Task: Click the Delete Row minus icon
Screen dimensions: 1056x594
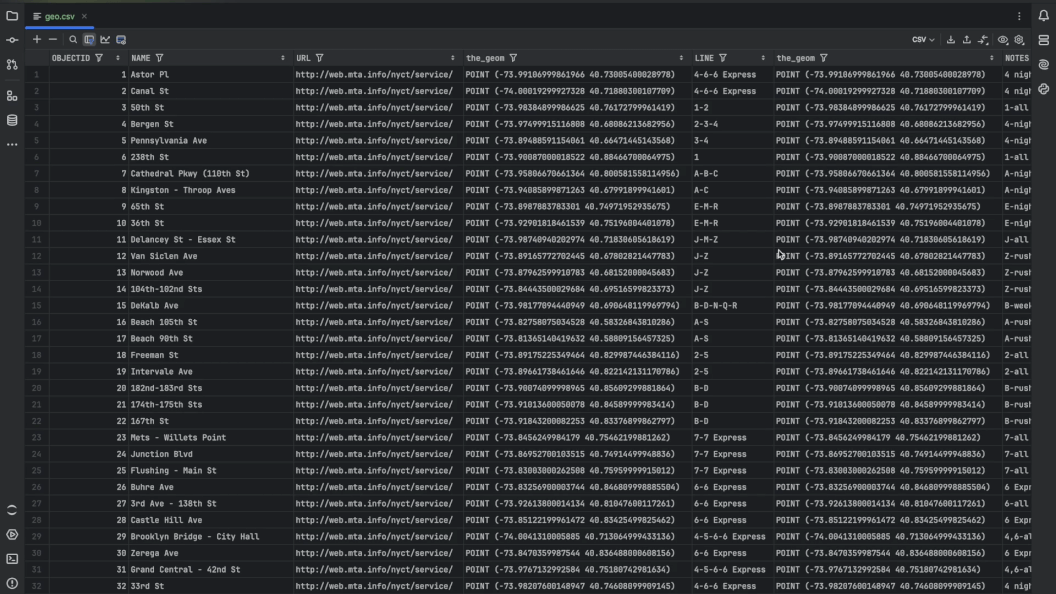Action: (x=53, y=40)
